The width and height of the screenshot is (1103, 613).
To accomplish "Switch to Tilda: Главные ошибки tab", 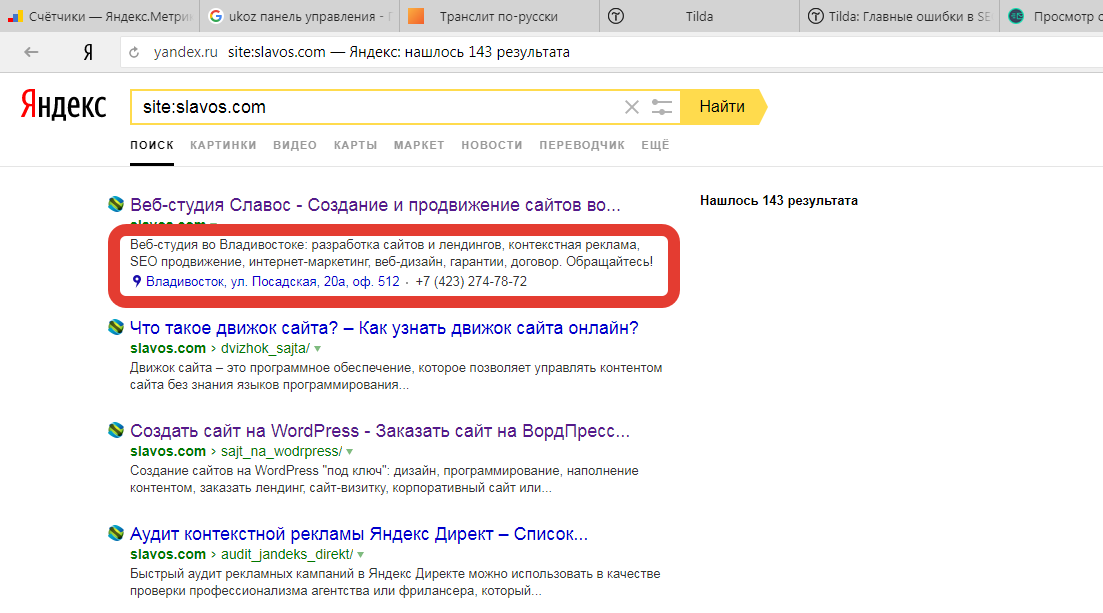I will 899,16.
